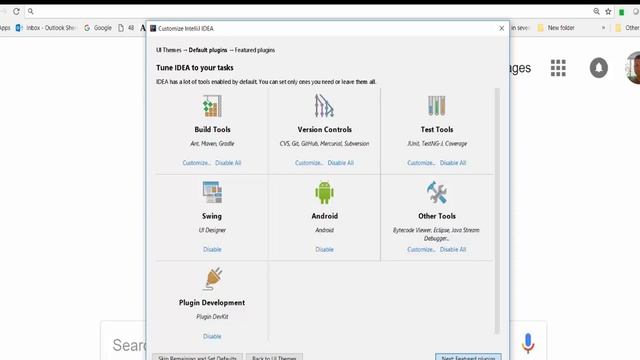Open Google apps grid in browser
This screenshot has width=640, height=360.
558,68
